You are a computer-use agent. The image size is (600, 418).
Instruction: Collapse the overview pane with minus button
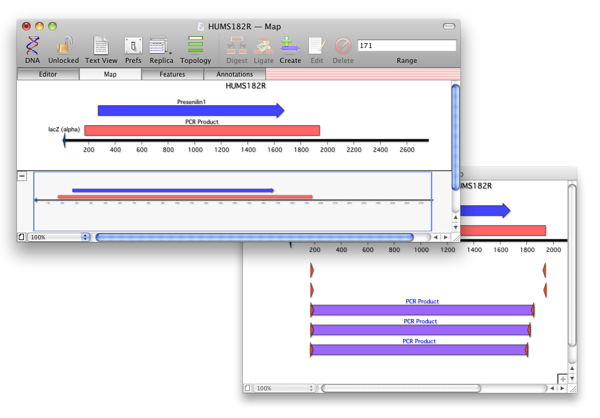[22, 176]
